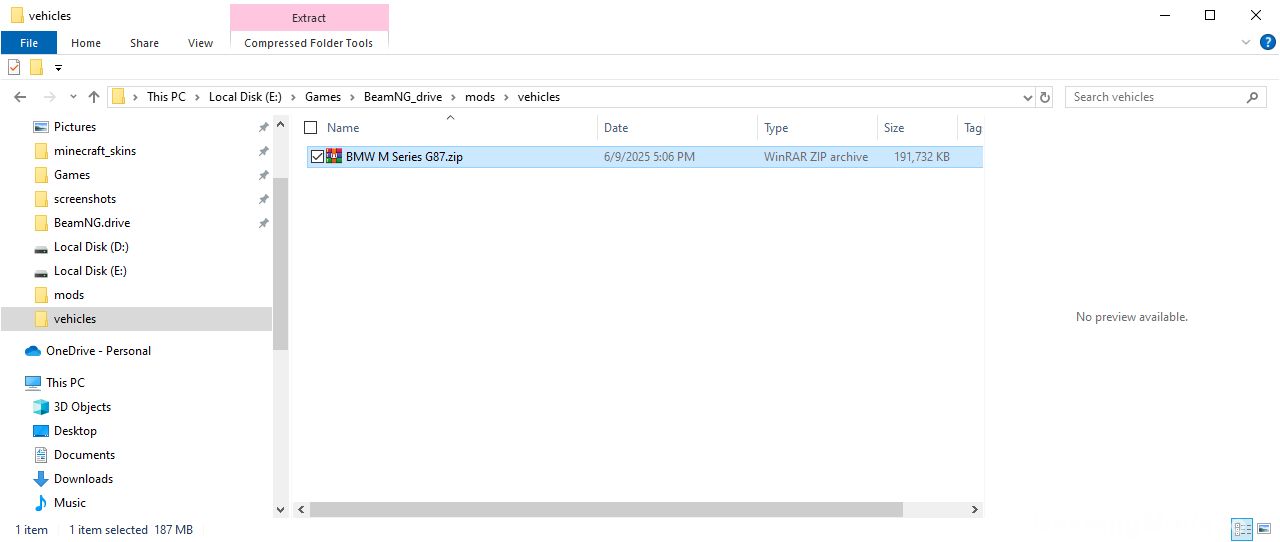Viewport: 1280px width, 542px height.
Task: Open the Recent locations dropdown
Action: (x=71, y=97)
